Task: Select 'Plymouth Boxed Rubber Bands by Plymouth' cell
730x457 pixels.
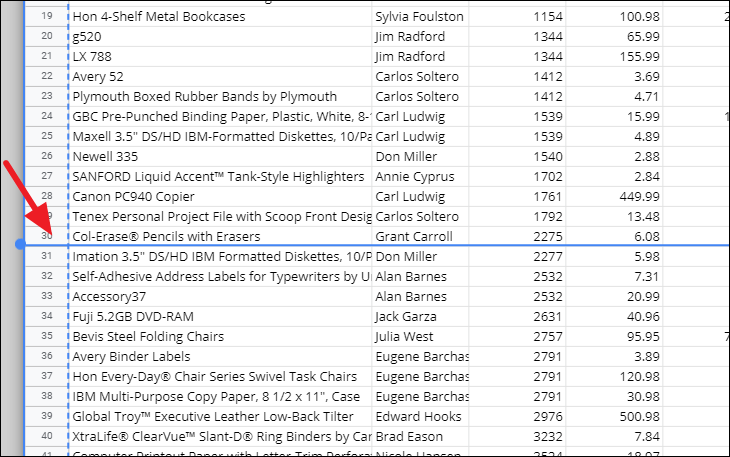Action: (x=220, y=96)
